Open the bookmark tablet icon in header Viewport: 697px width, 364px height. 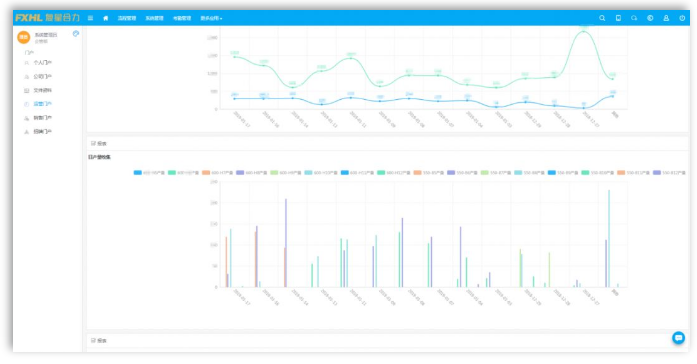pyautogui.click(x=618, y=18)
